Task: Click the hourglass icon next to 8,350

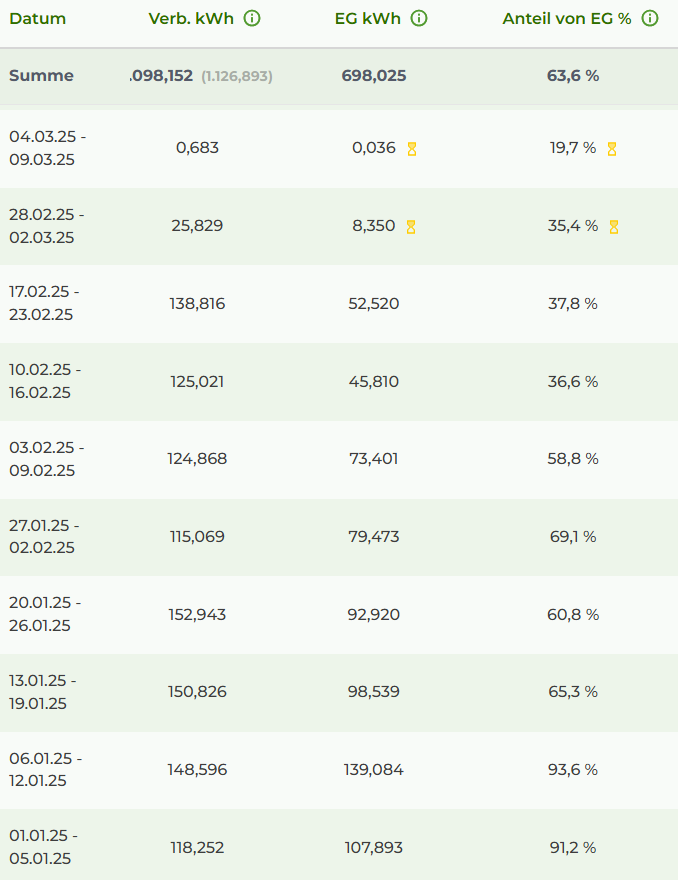Action: 411,227
